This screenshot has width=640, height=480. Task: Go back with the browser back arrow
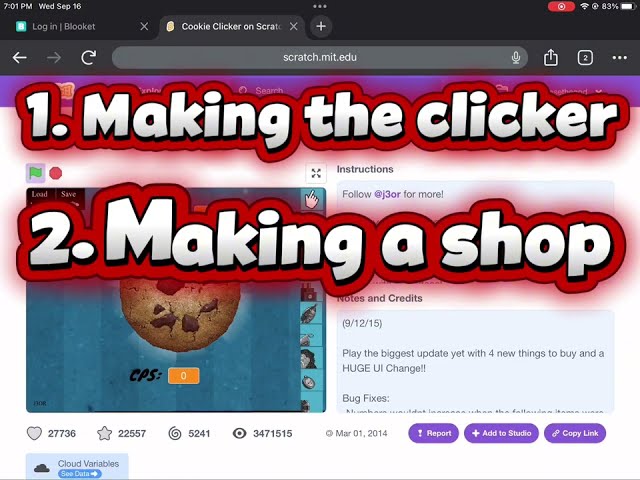20,58
